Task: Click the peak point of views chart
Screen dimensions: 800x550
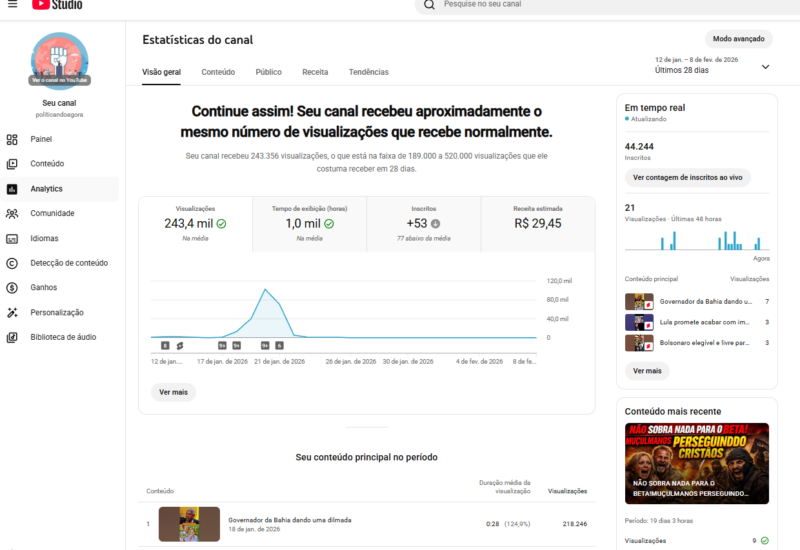Action: [265, 290]
